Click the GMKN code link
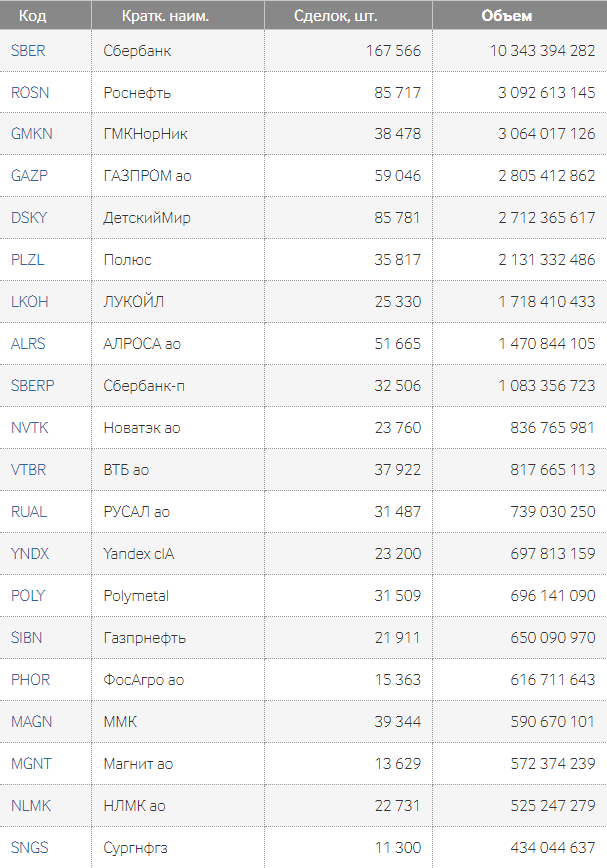 32,134
